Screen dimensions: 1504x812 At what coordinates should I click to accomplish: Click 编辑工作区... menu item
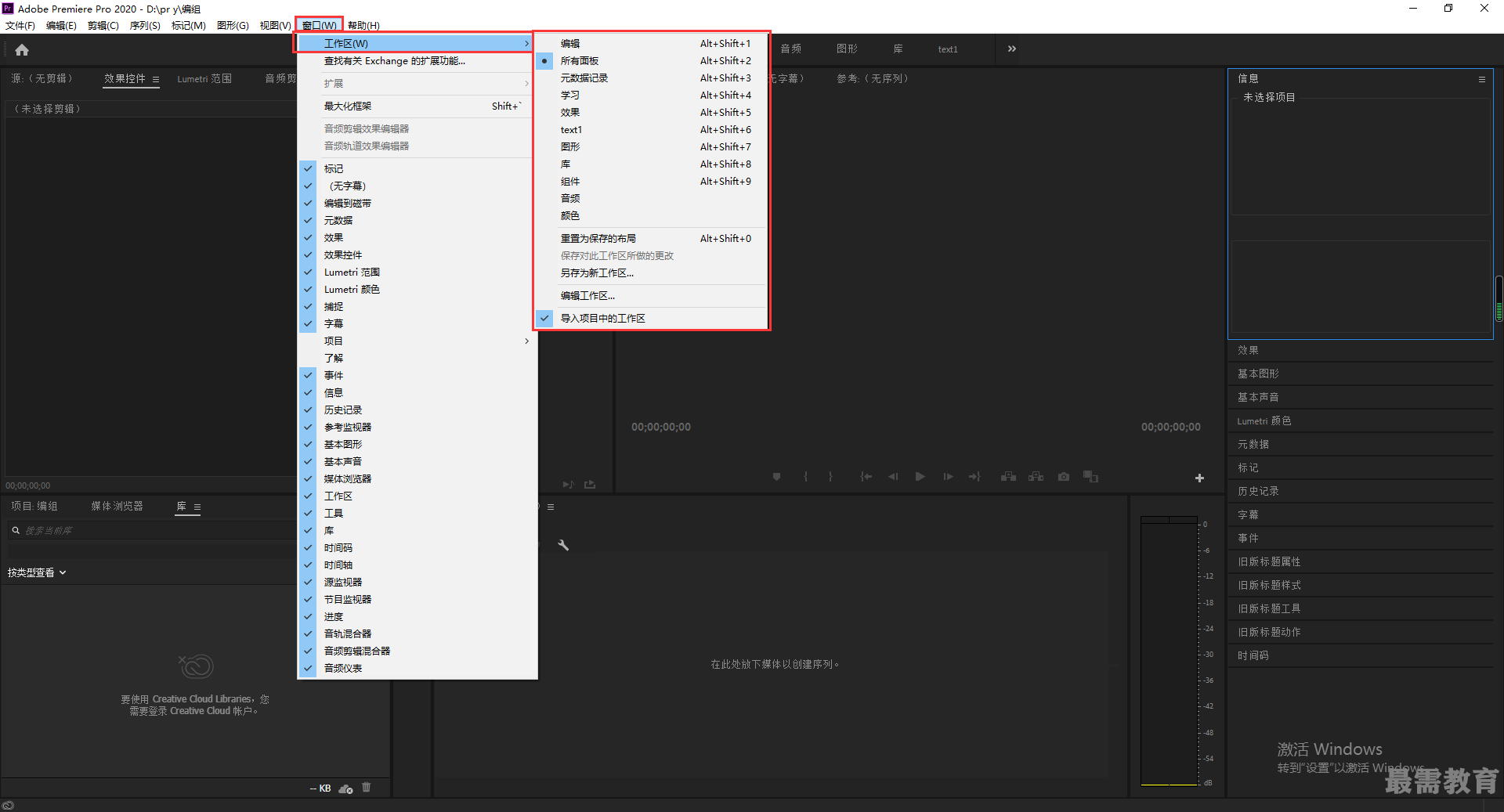[651, 295]
